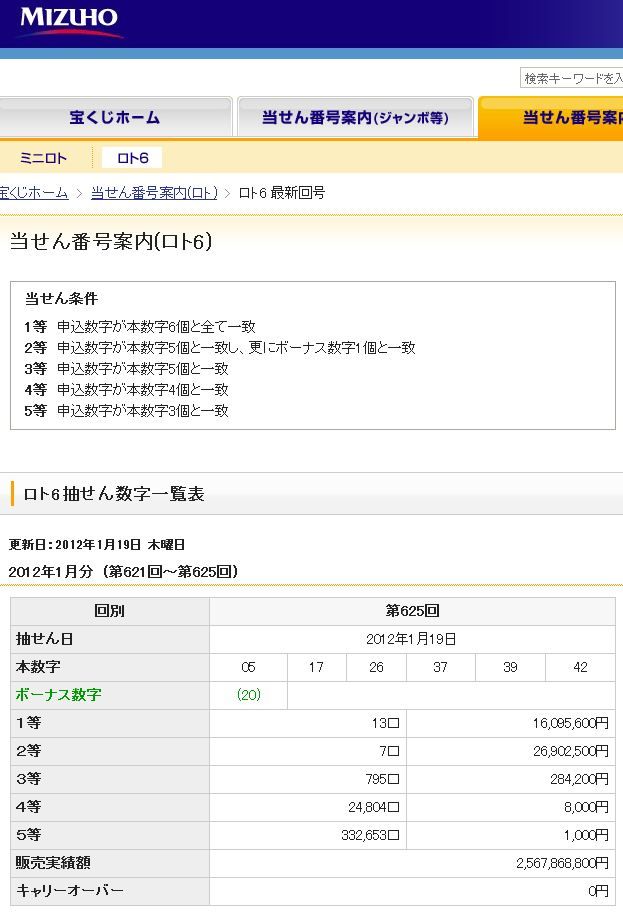Click the 795口 winners cell
623x914 pixels.
(308, 779)
